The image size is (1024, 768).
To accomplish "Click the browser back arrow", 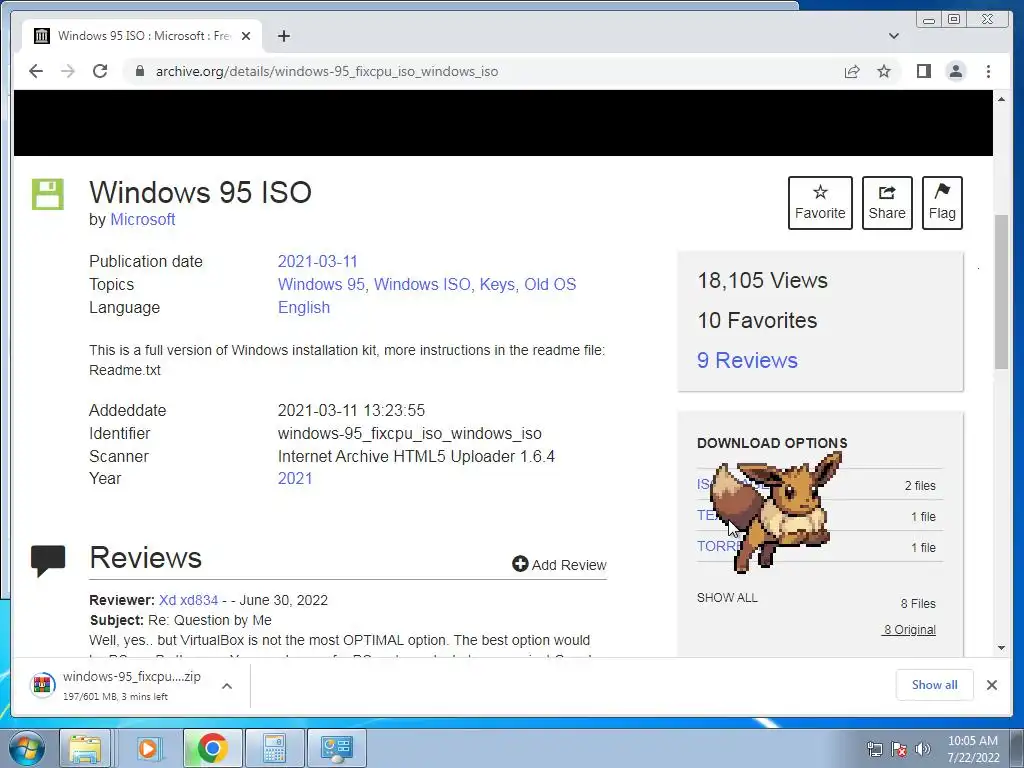I will (x=36, y=71).
